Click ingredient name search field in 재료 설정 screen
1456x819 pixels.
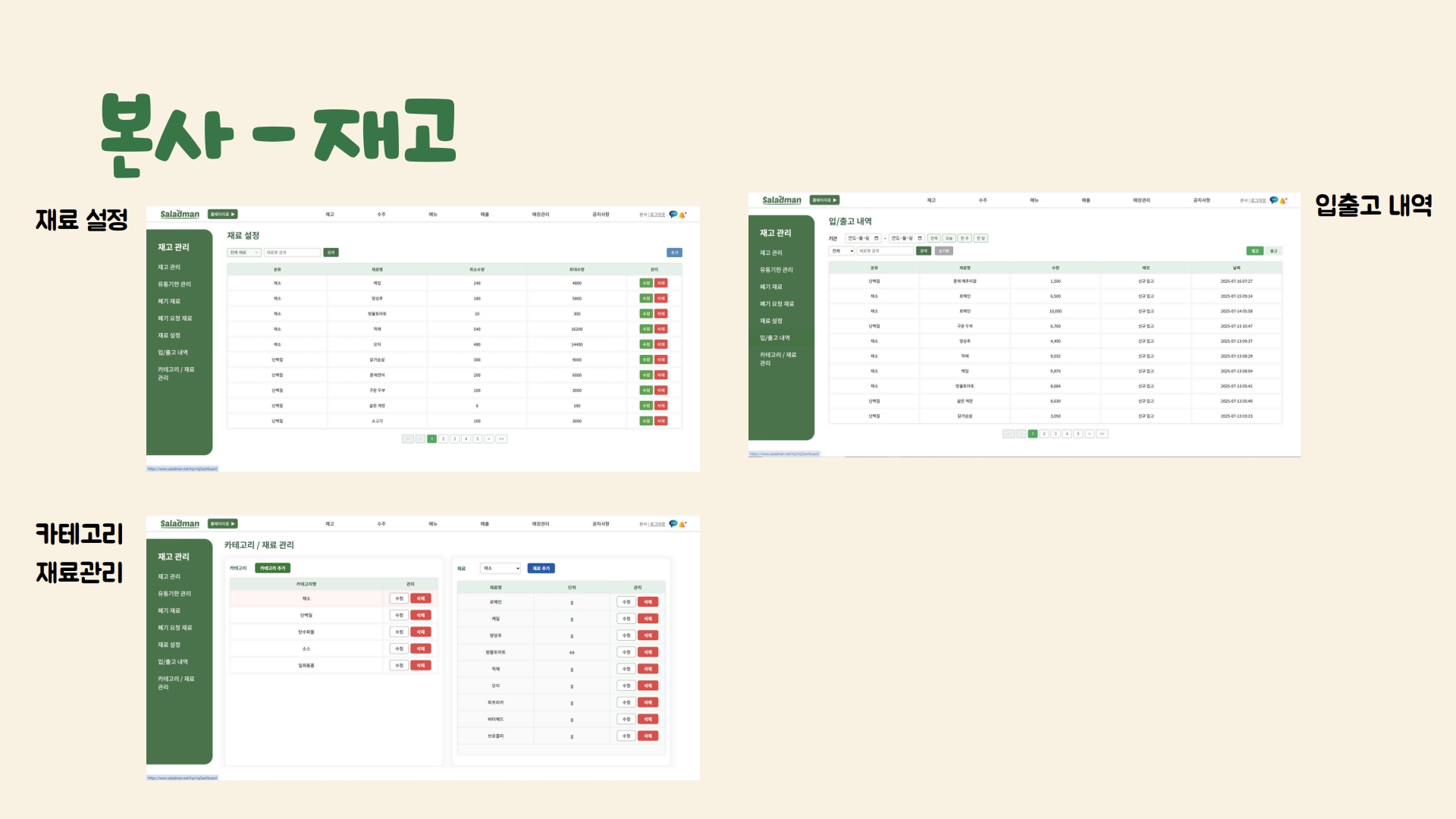coord(292,253)
